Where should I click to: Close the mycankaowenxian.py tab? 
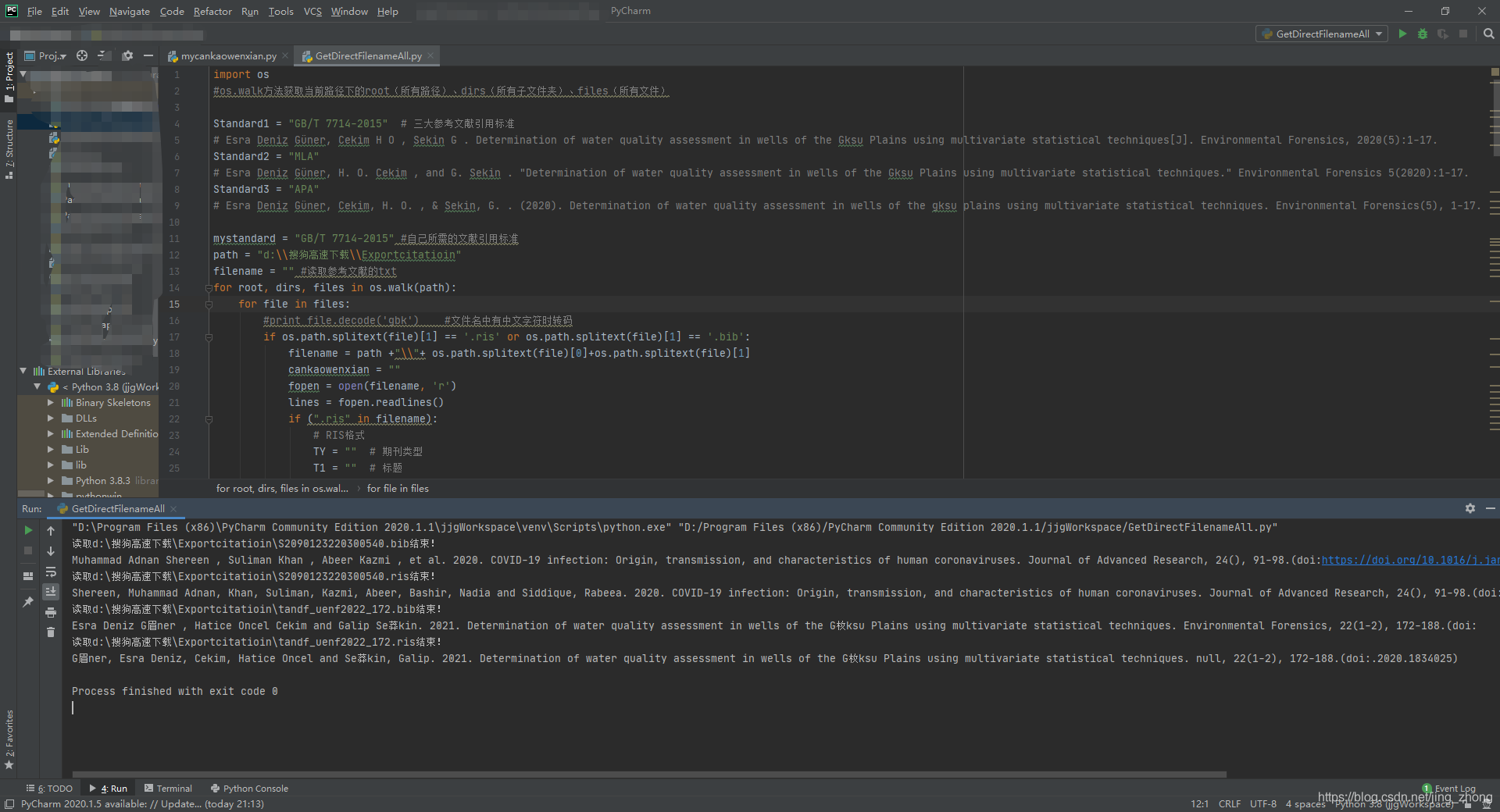[286, 55]
